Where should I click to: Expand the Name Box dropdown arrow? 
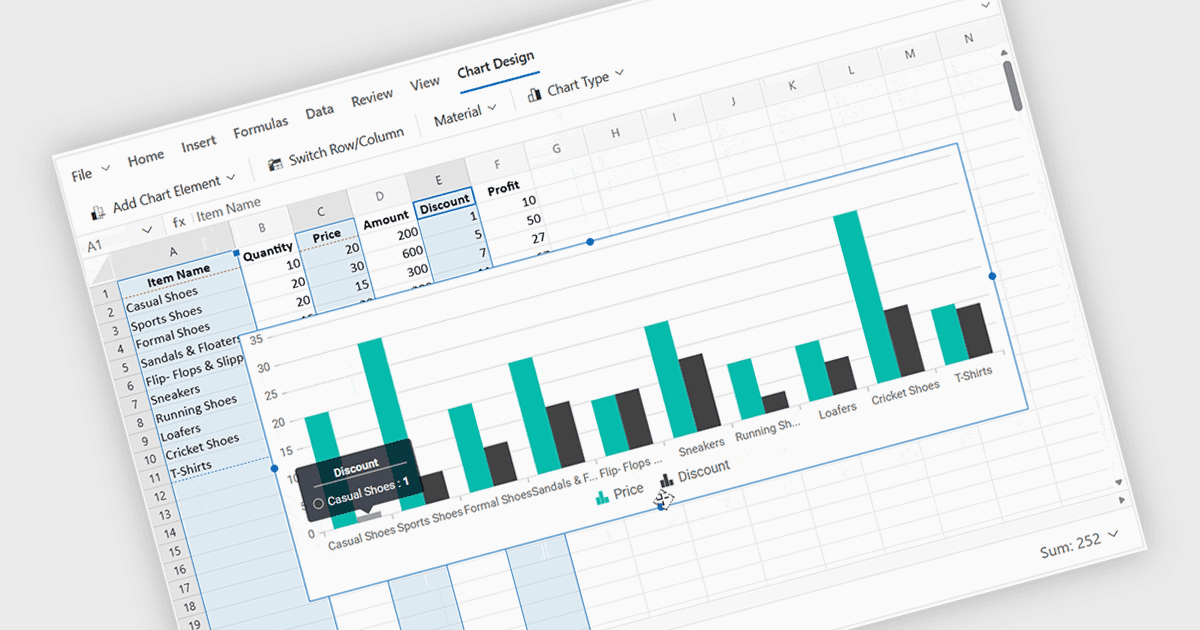tap(147, 230)
